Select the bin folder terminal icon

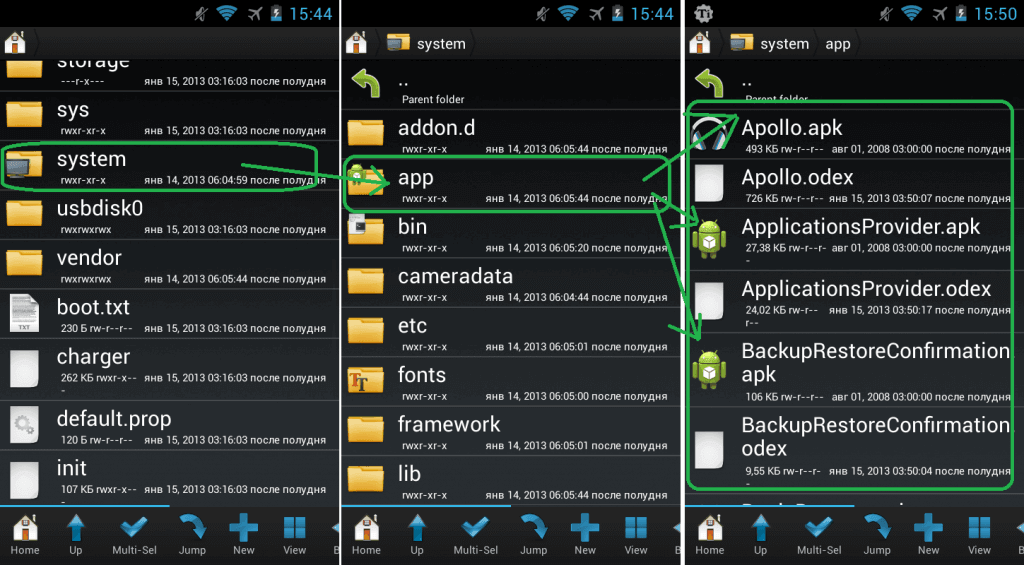point(366,233)
